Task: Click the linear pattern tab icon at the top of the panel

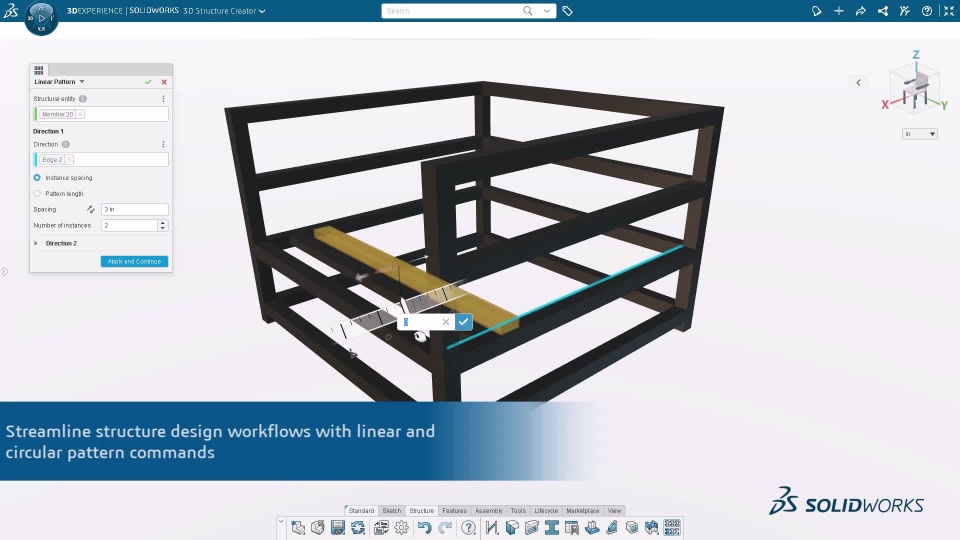Action: click(x=39, y=70)
